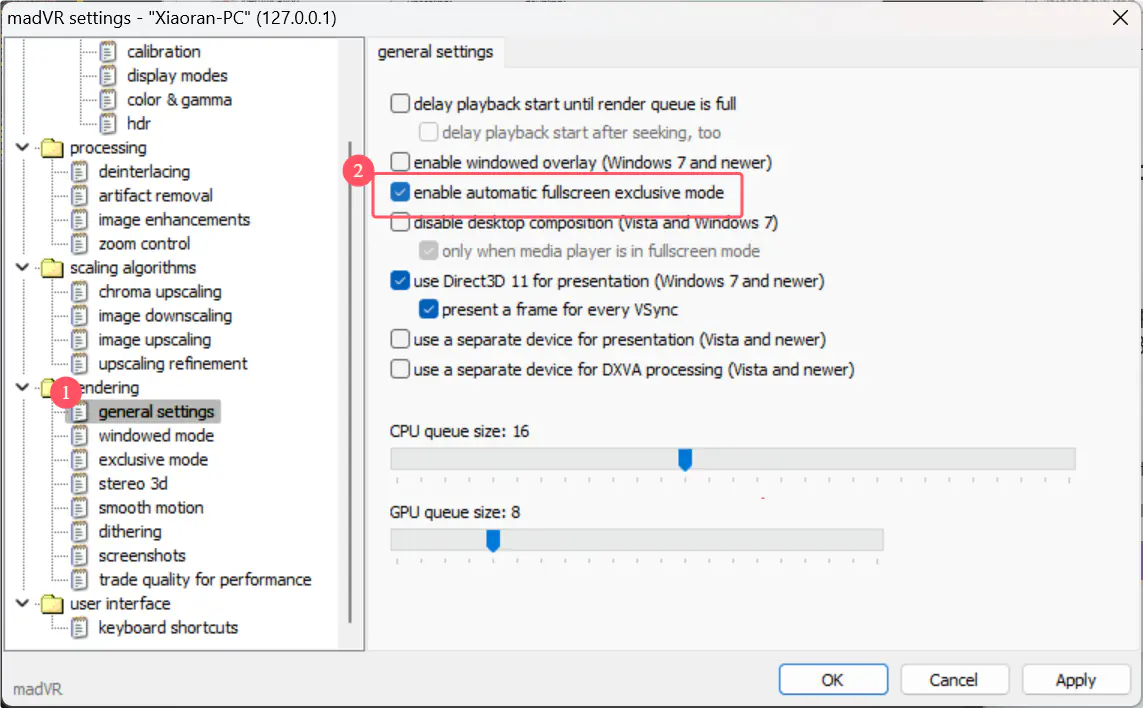1143x708 pixels.
Task: Click the 'user interface' folder icon
Action: [52, 604]
